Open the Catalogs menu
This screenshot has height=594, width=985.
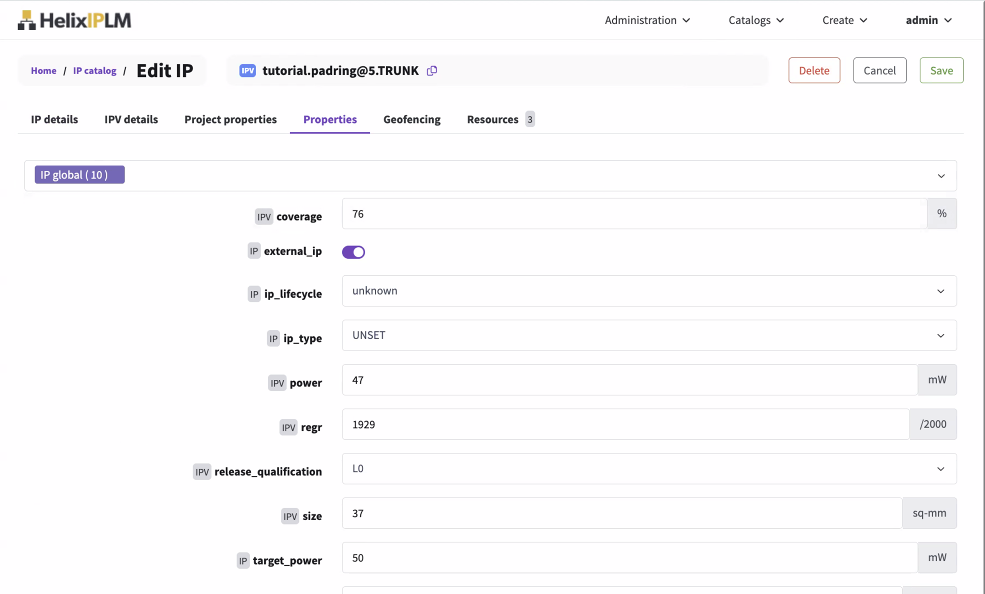756,20
